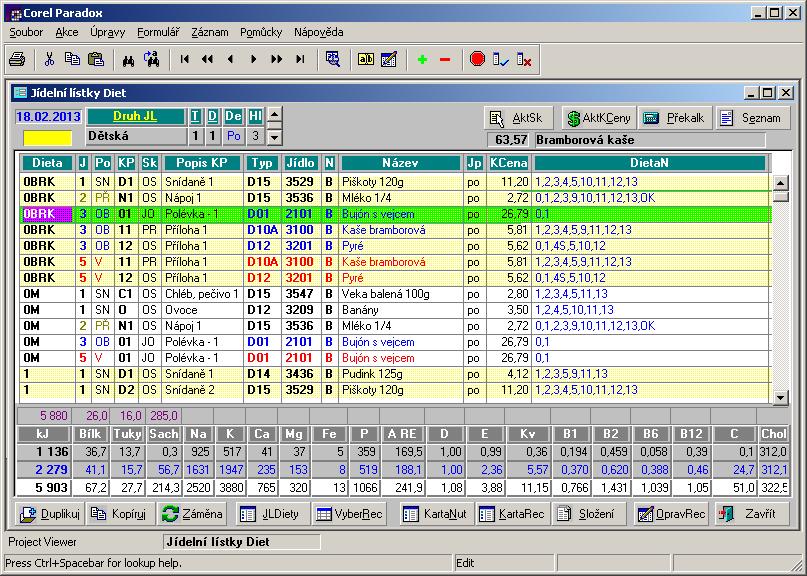This screenshot has height=576, width=807.
Task: Click the table scrollbar up arrow
Action: pos(781,183)
